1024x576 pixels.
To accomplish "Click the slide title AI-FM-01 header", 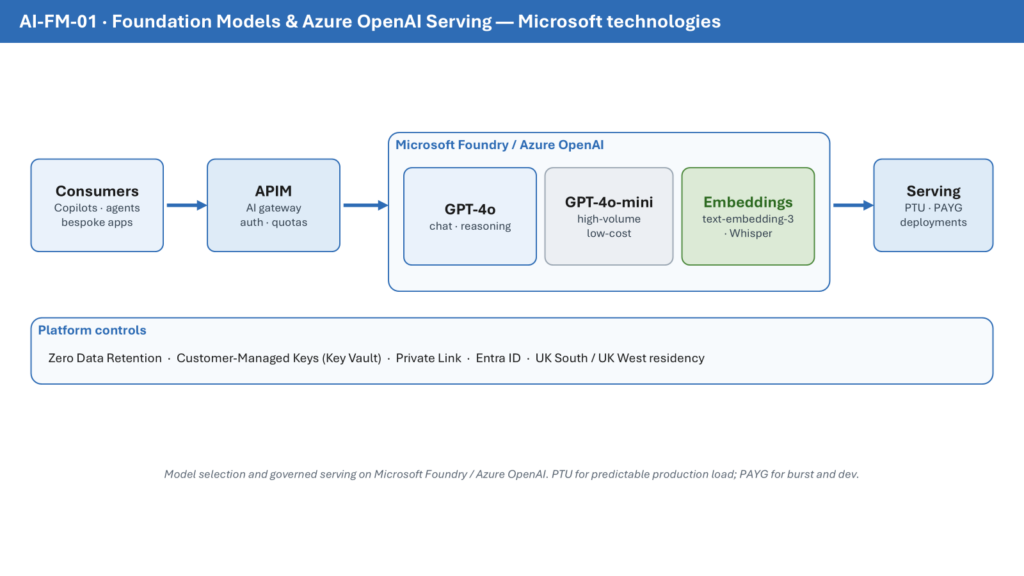I will (x=370, y=22).
